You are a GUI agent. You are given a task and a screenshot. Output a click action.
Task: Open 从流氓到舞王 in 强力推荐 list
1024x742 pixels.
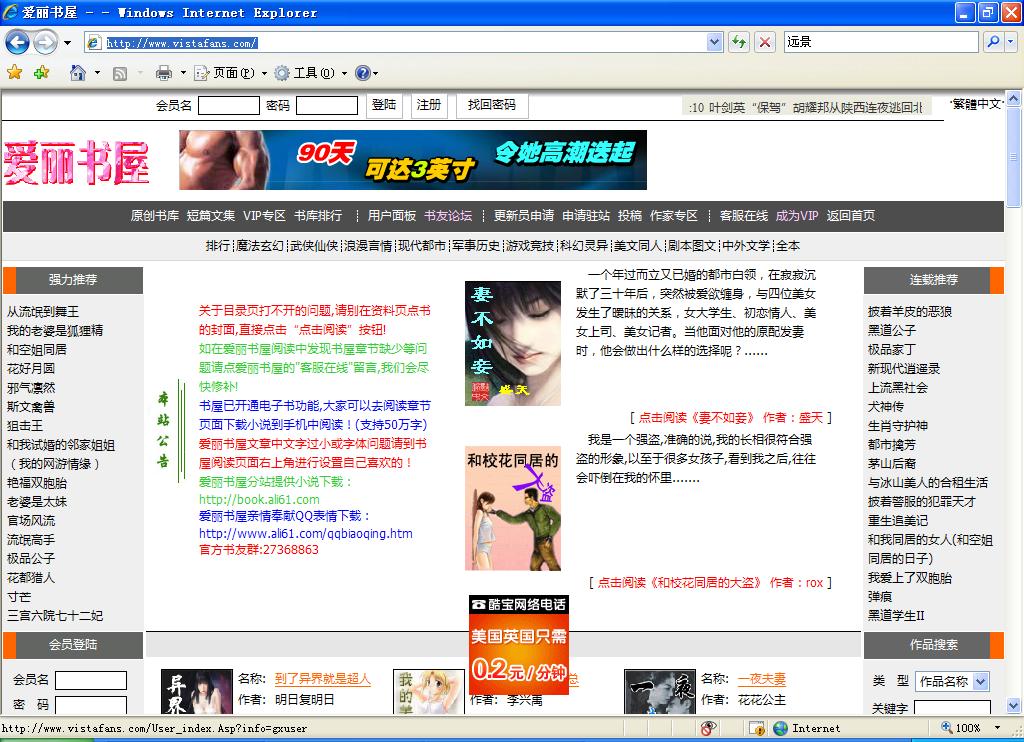(43, 312)
